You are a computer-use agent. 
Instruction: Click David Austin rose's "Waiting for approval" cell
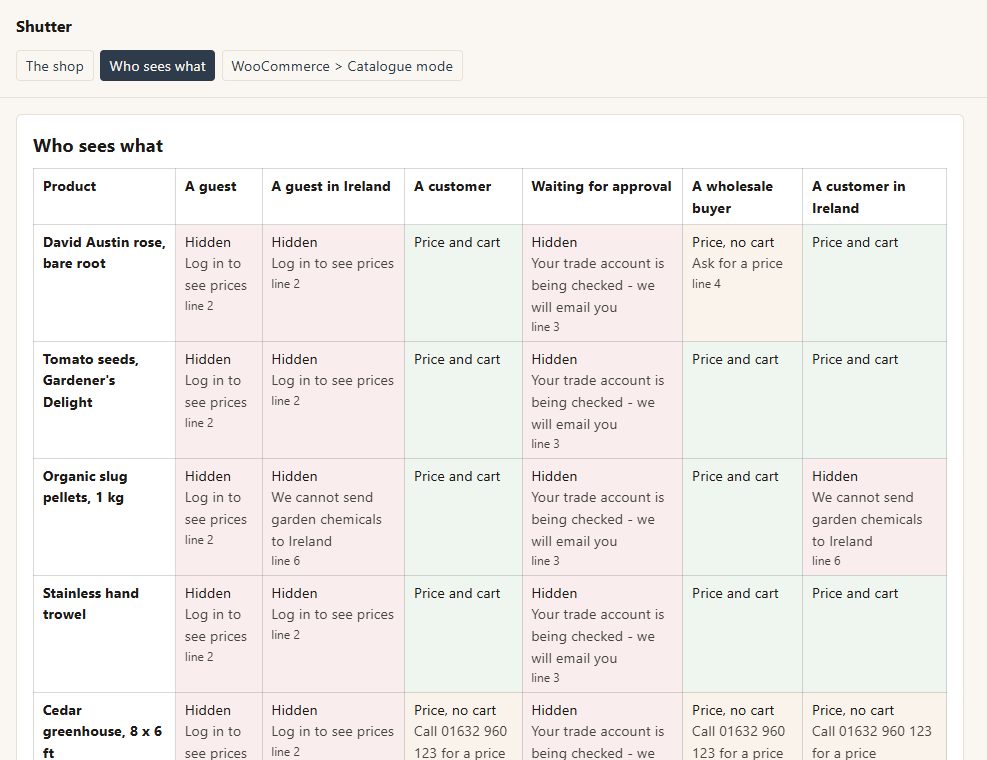click(x=602, y=283)
